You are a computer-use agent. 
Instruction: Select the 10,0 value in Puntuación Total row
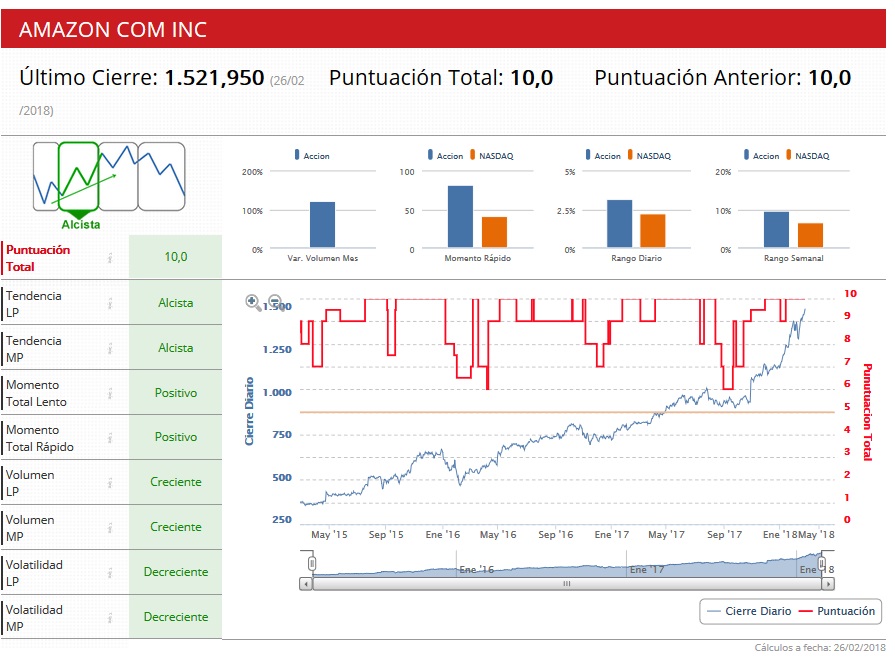(x=176, y=257)
